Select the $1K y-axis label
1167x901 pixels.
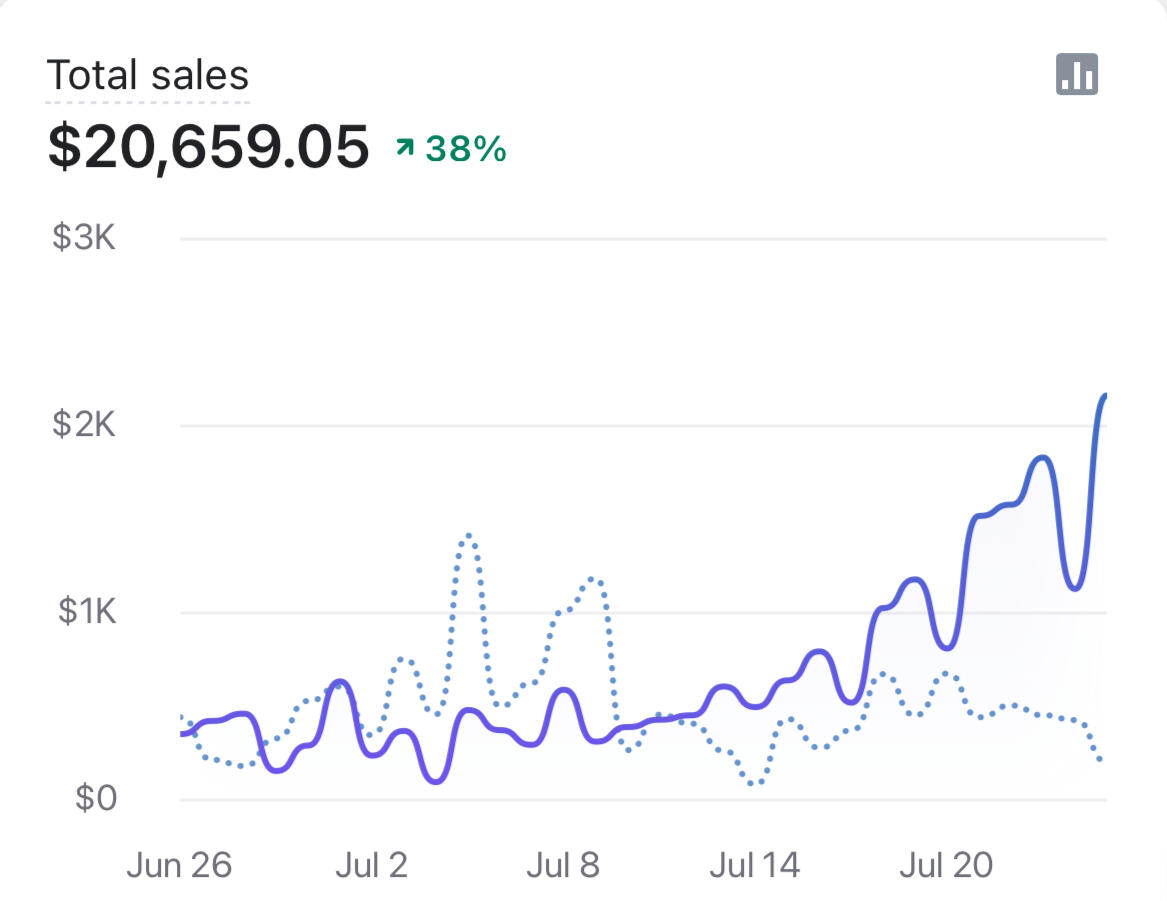coord(84,612)
